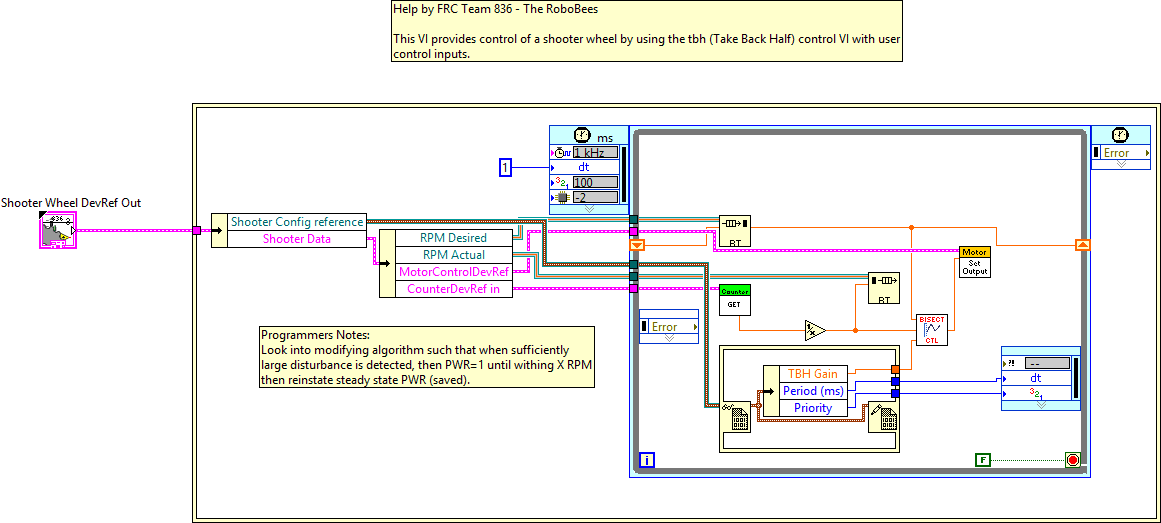Screen dimensions: 1161x523
Task: Click the RPM Desired element
Action: click(x=453, y=238)
